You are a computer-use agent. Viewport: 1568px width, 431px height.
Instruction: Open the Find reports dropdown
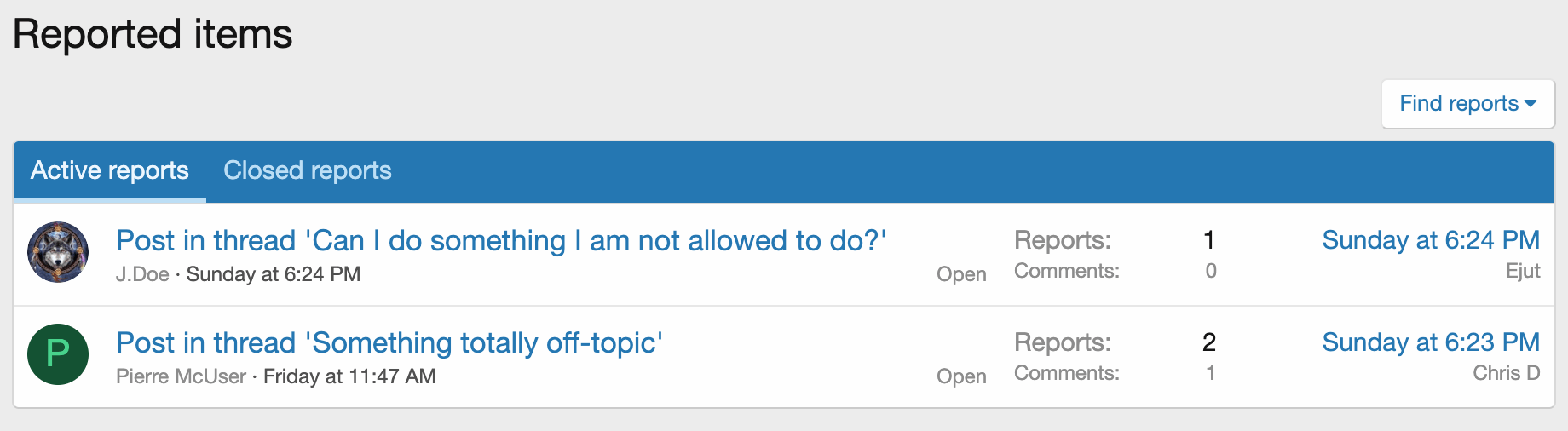(1467, 104)
